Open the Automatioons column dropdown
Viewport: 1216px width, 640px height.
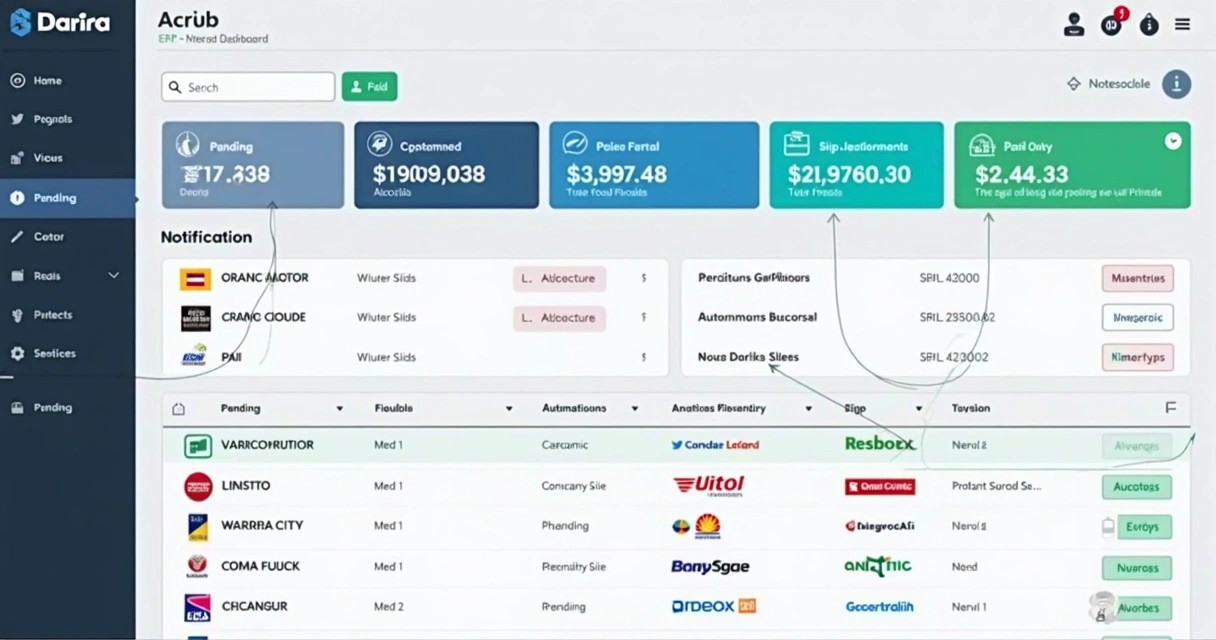pos(634,408)
